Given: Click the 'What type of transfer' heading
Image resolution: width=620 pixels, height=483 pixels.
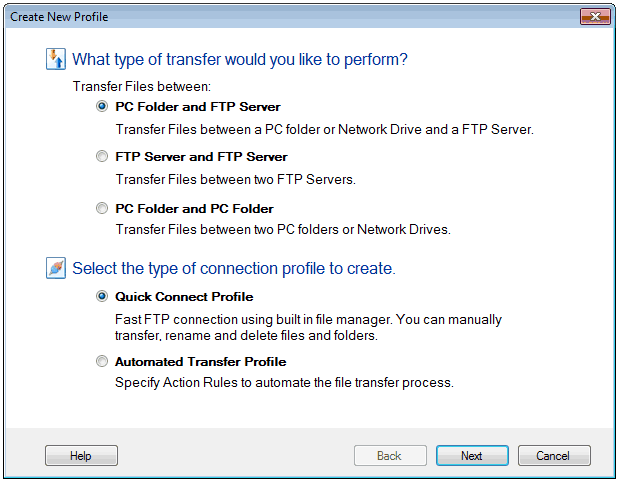Looking at the screenshot, I should pyautogui.click(x=240, y=59).
